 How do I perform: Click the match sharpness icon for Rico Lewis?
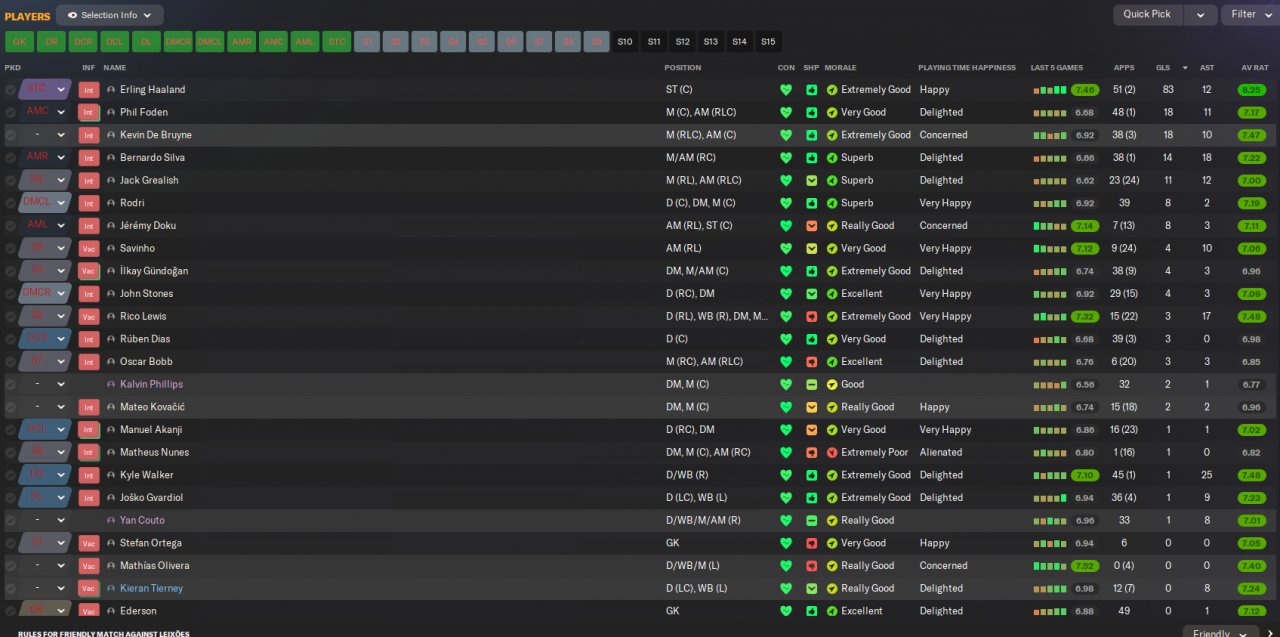point(812,316)
